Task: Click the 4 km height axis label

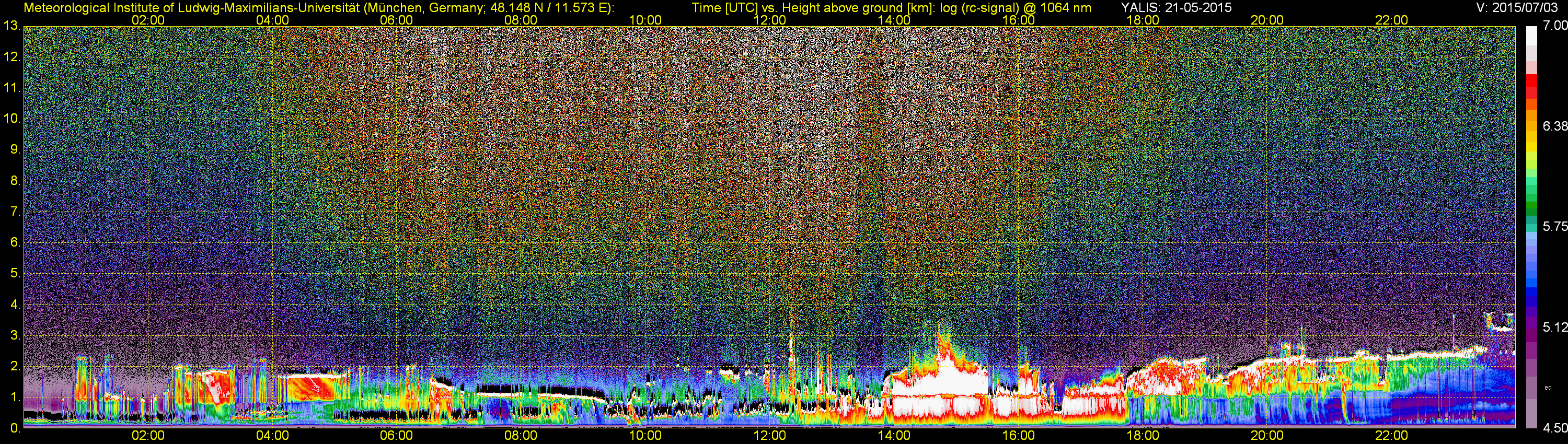Action: [15, 304]
